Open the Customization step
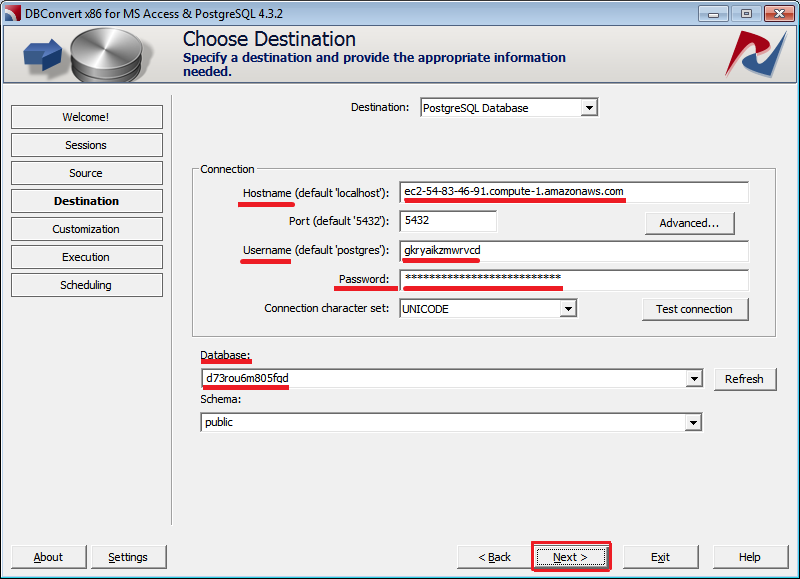The width and height of the screenshot is (800, 579). (87, 229)
